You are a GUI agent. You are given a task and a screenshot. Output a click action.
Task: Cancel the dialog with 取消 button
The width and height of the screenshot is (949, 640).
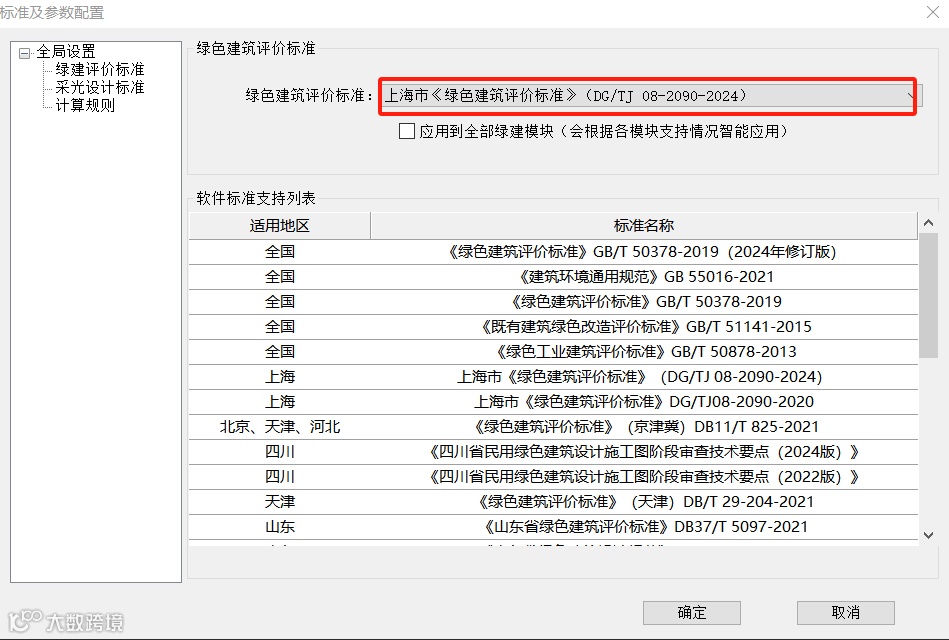pos(843,613)
